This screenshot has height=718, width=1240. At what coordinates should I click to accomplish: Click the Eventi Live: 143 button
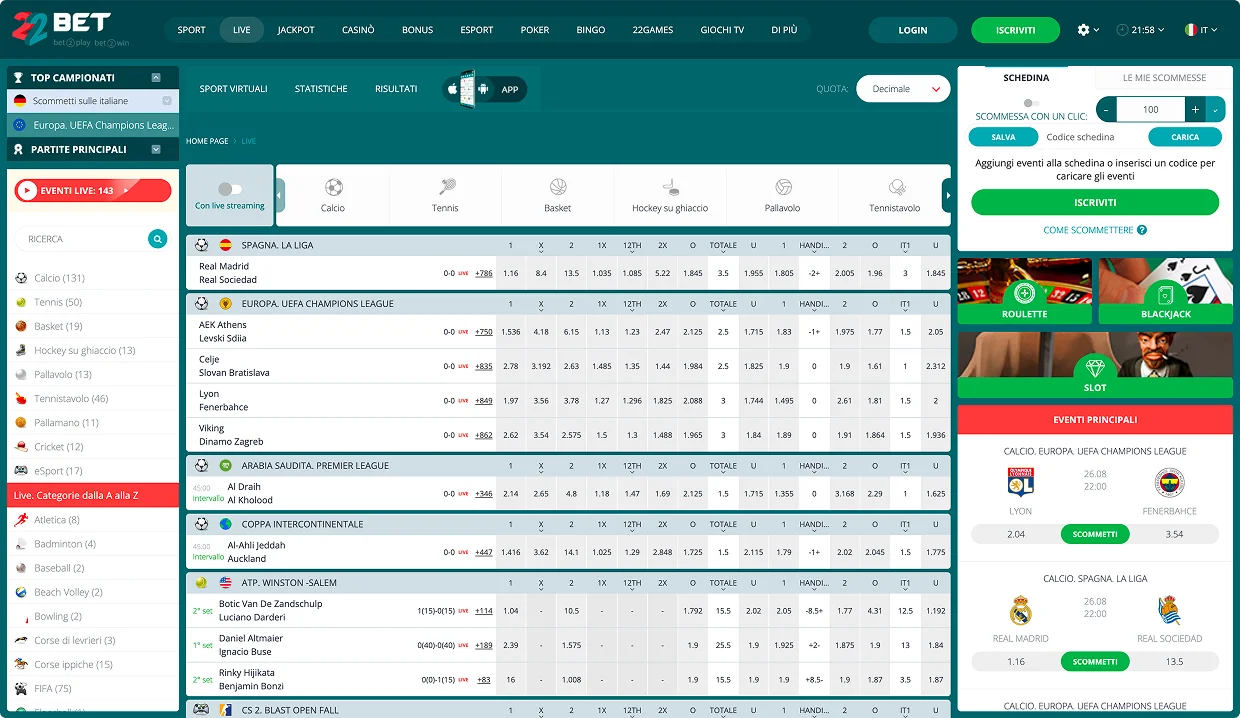(x=92, y=190)
